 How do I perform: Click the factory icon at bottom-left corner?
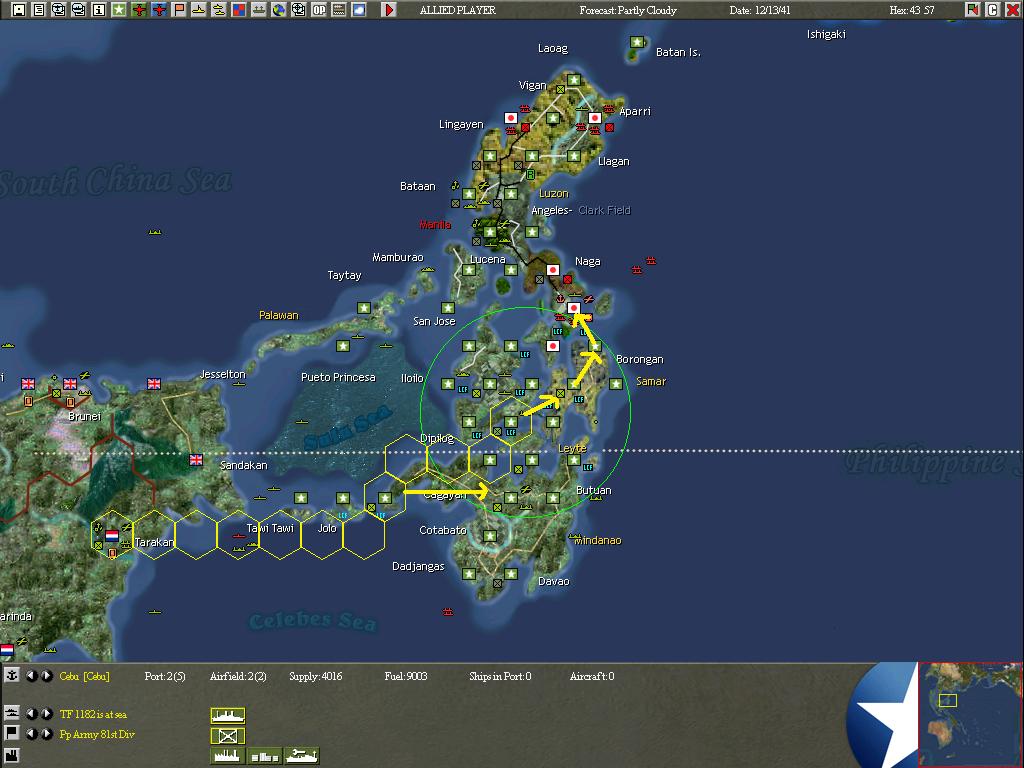pyautogui.click(x=12, y=756)
